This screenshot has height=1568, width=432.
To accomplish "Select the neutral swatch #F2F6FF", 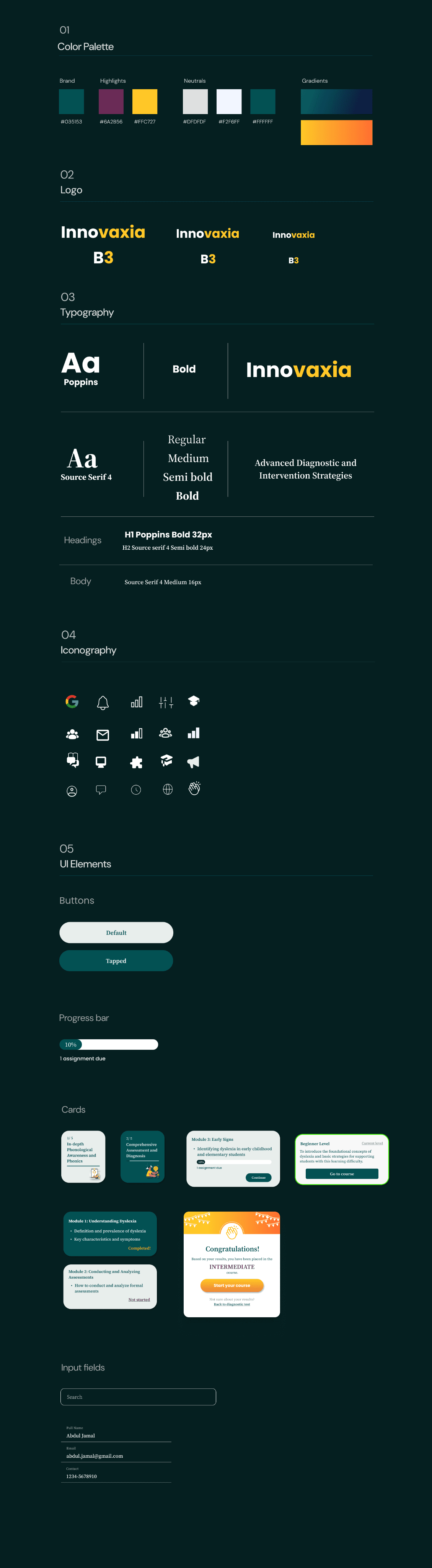I will 229,102.
